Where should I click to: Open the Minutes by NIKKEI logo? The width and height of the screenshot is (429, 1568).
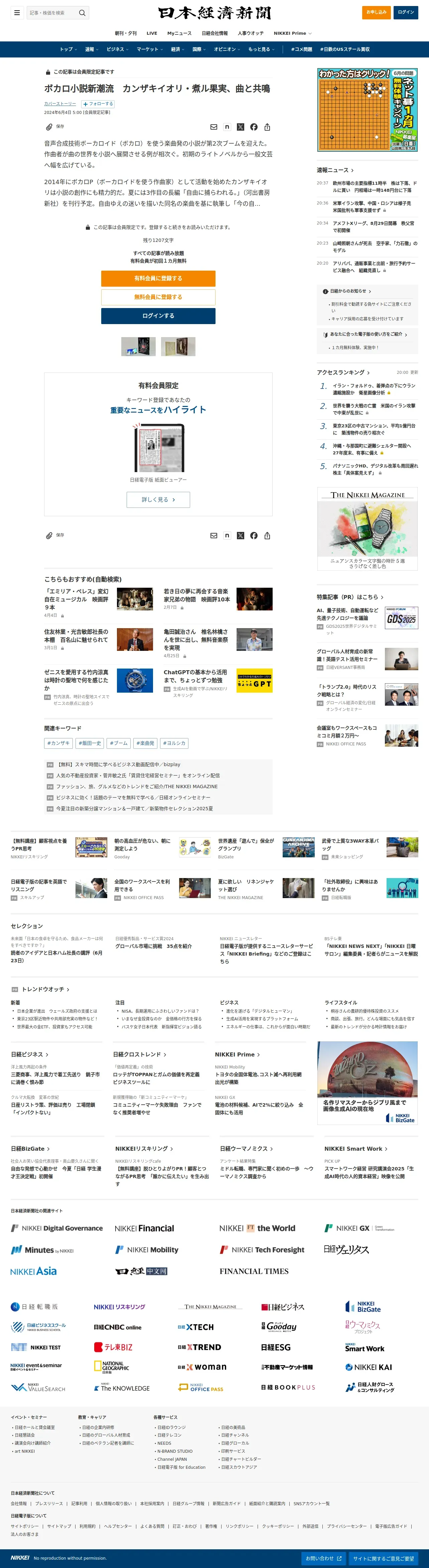tap(42, 1250)
